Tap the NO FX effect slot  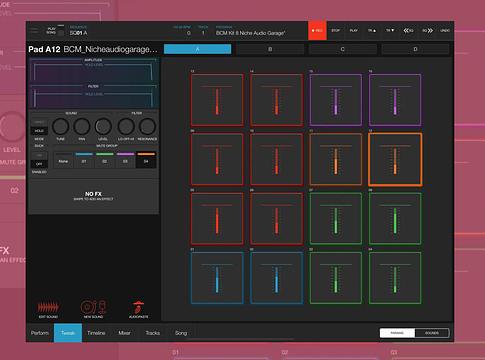pyautogui.click(x=94, y=196)
